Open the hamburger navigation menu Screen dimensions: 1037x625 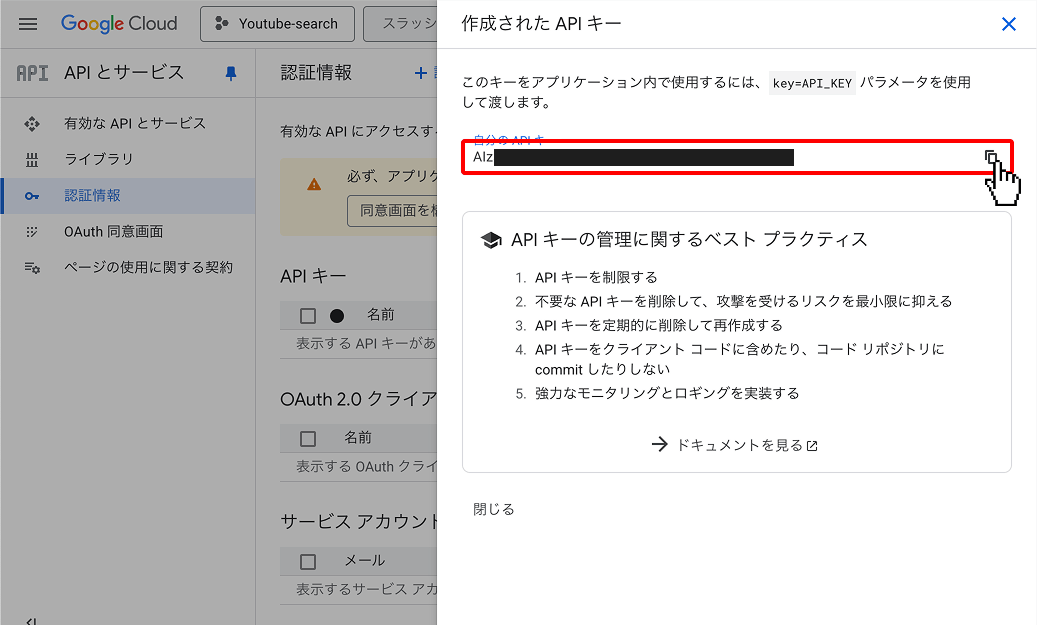coord(28,24)
